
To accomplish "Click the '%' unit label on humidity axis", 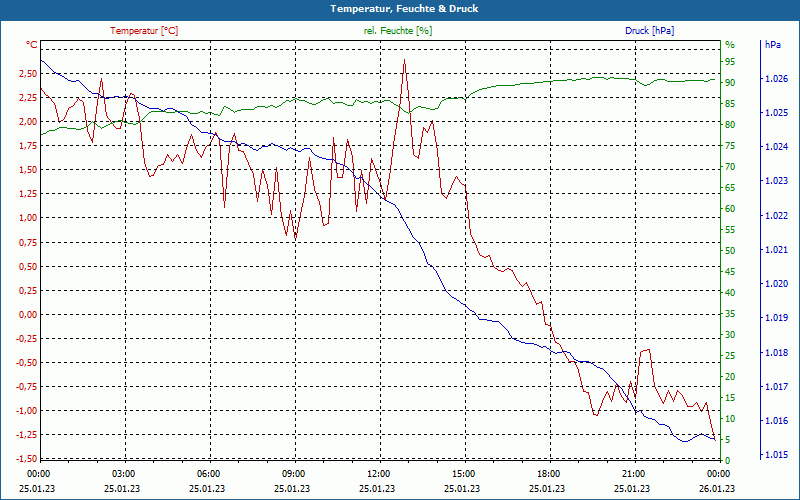I will (x=730, y=45).
